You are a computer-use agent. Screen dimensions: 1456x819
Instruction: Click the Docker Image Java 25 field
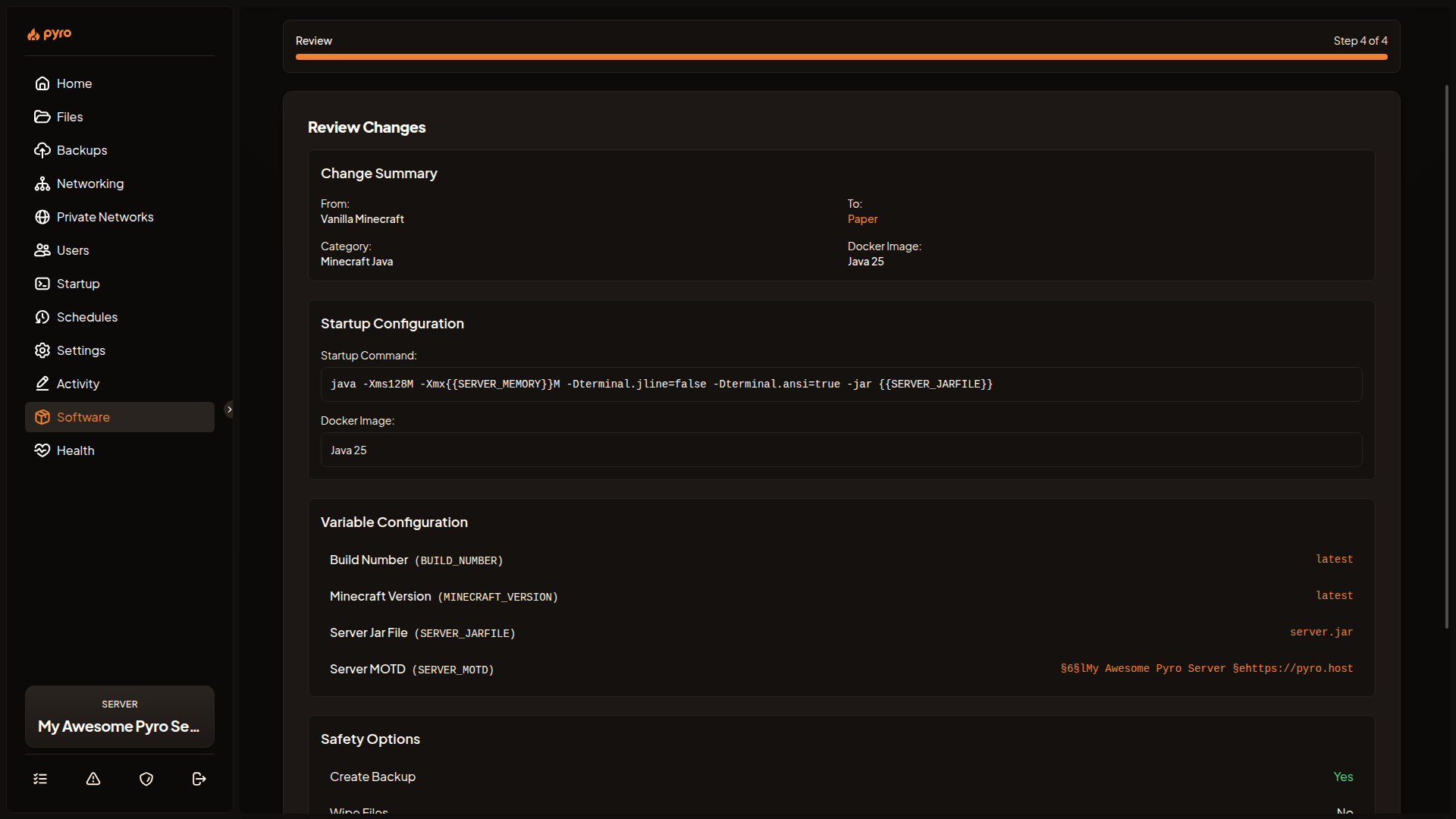[x=842, y=450]
